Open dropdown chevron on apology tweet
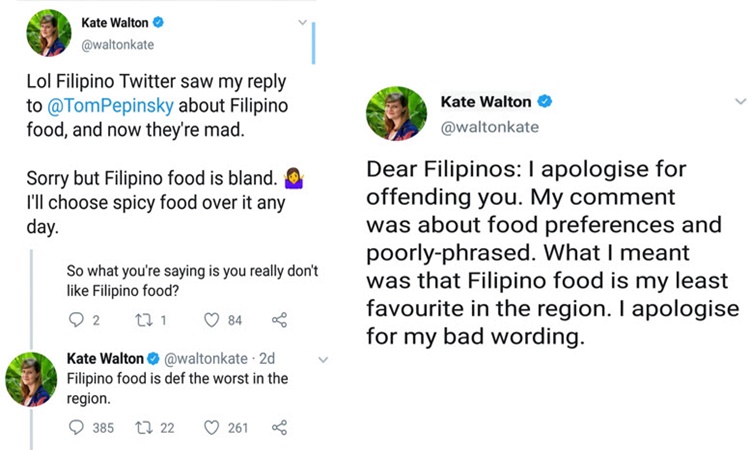The height and width of the screenshot is (450, 750). pyautogui.click(x=740, y=101)
